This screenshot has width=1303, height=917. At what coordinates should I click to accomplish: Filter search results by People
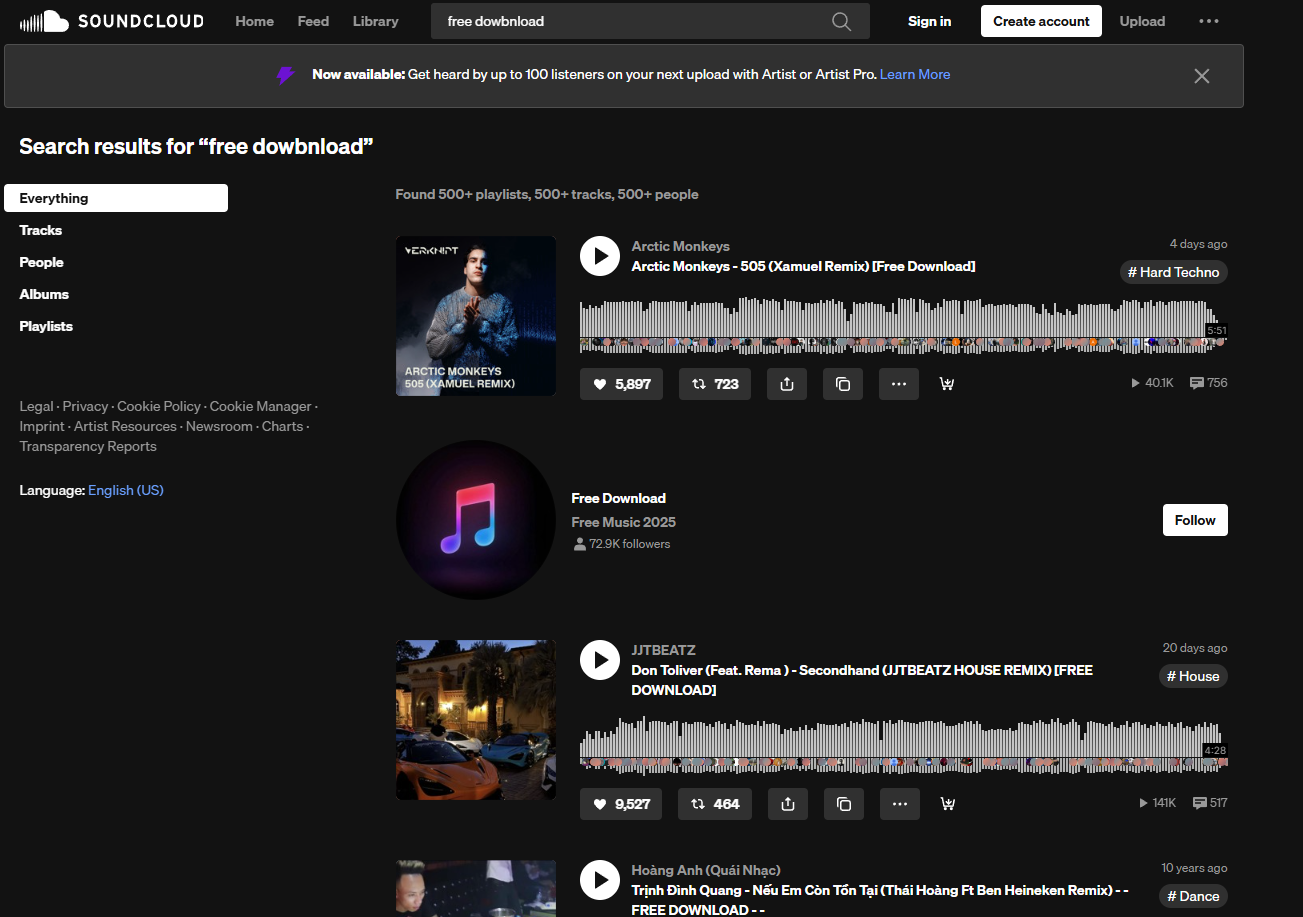(x=41, y=262)
